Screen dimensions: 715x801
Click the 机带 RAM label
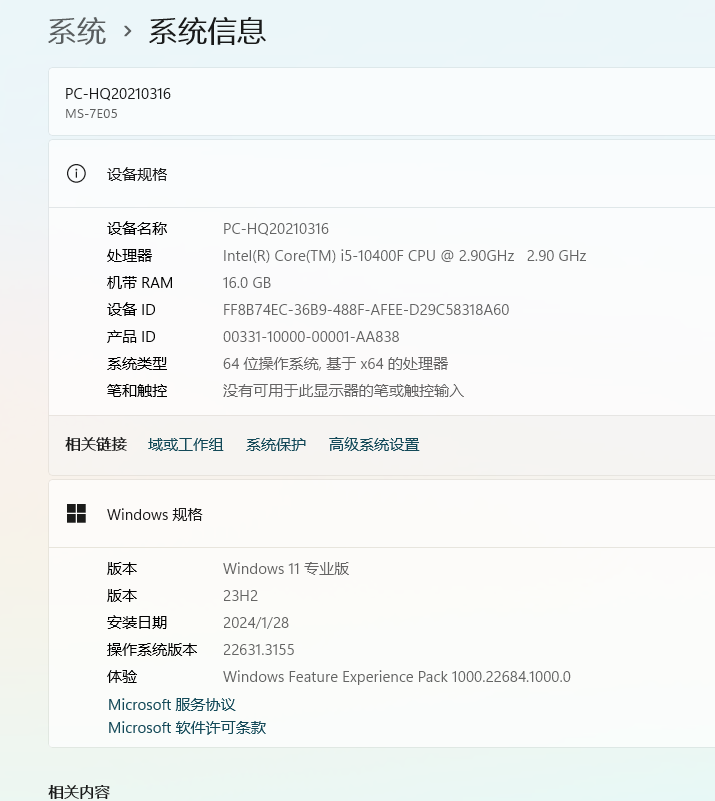click(x=140, y=282)
